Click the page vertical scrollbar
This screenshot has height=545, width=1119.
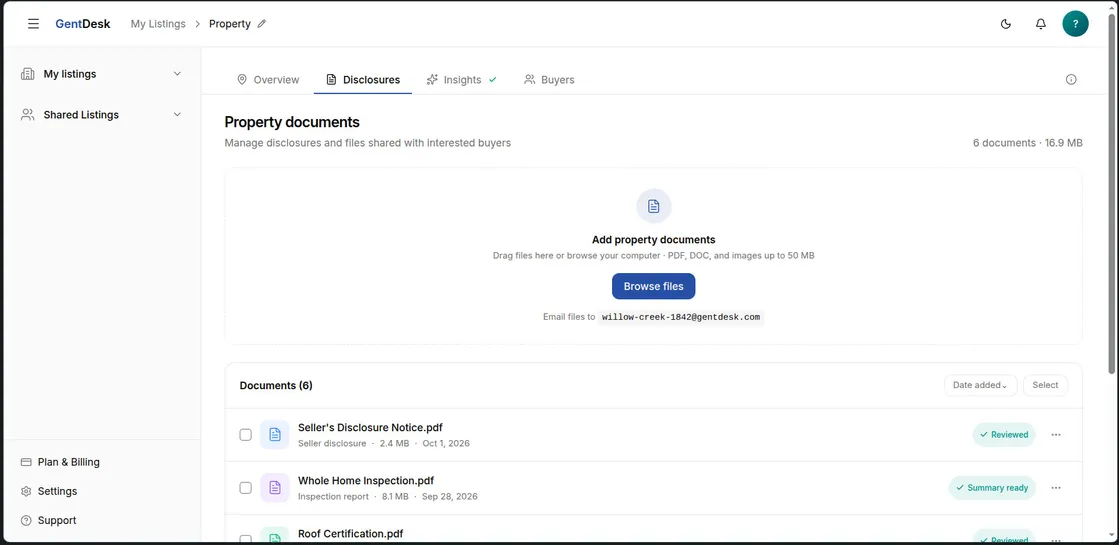(x=1110, y=193)
